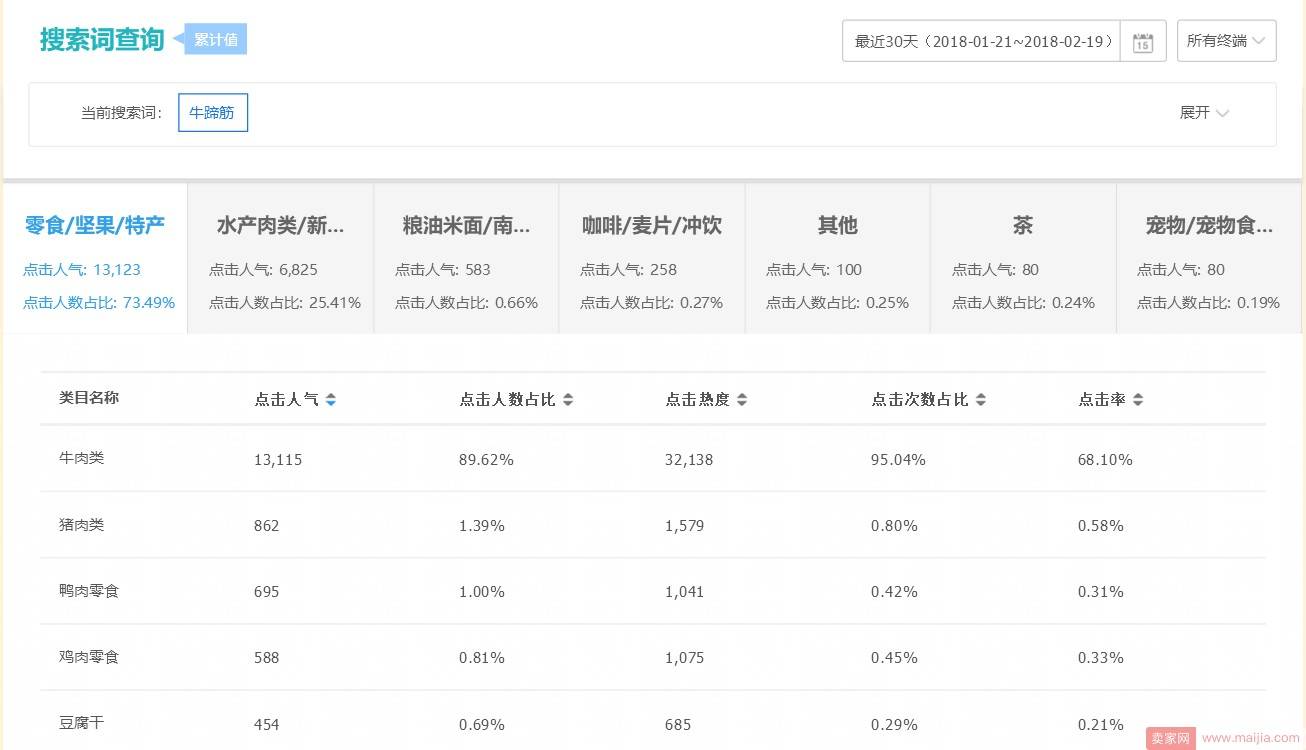1306x750 pixels.
Task: Click the 0.31% value in 鸭肉零食 row
Action: coord(1101,592)
